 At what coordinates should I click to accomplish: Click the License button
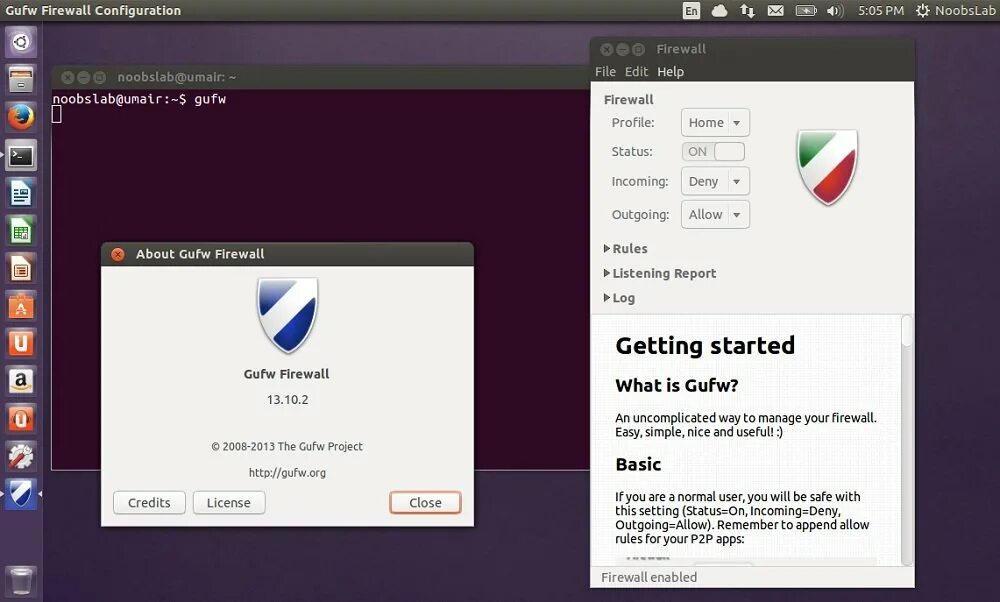tap(229, 503)
